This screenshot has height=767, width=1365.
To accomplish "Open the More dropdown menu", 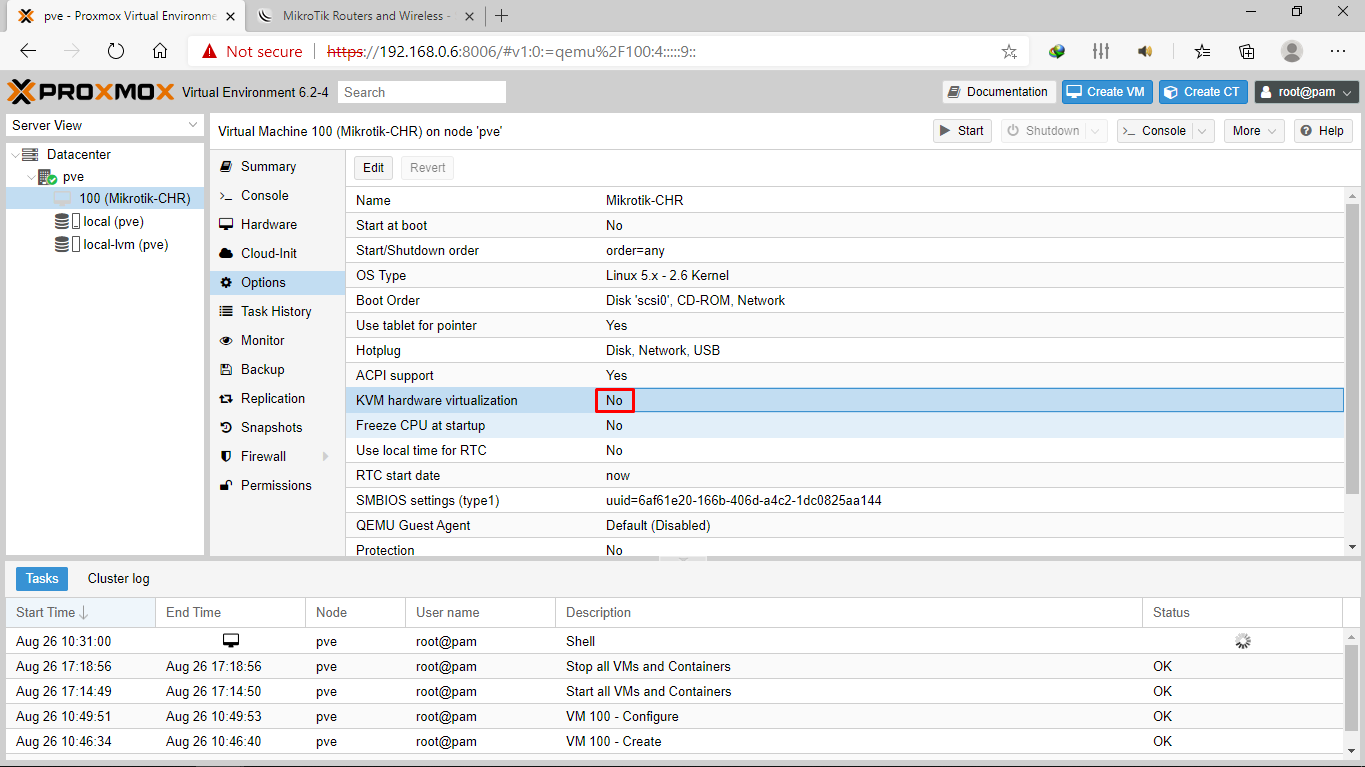I will (x=1253, y=130).
